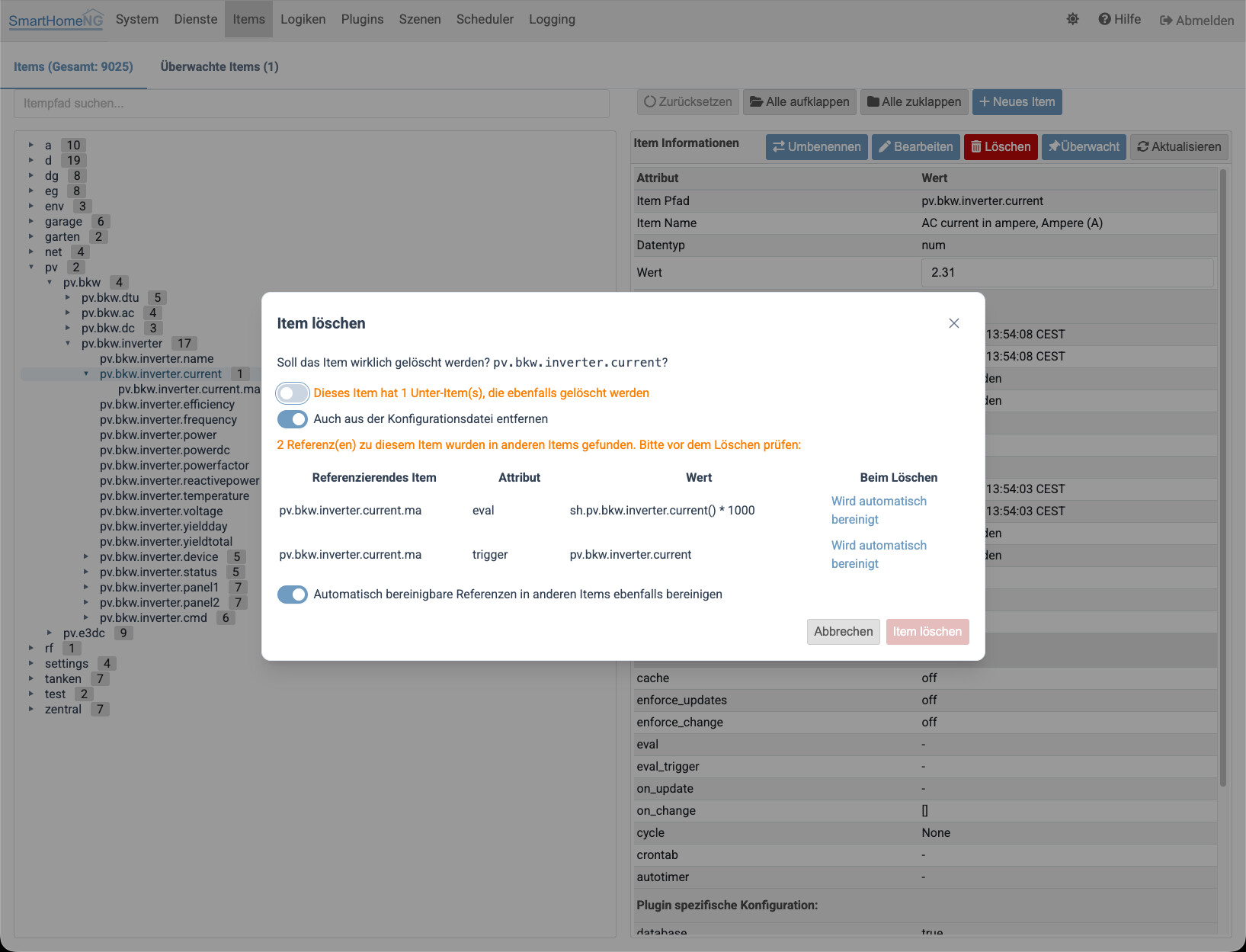The height and width of the screenshot is (952, 1246).
Task: Click SmartHomeNG logo
Action: tap(56, 20)
